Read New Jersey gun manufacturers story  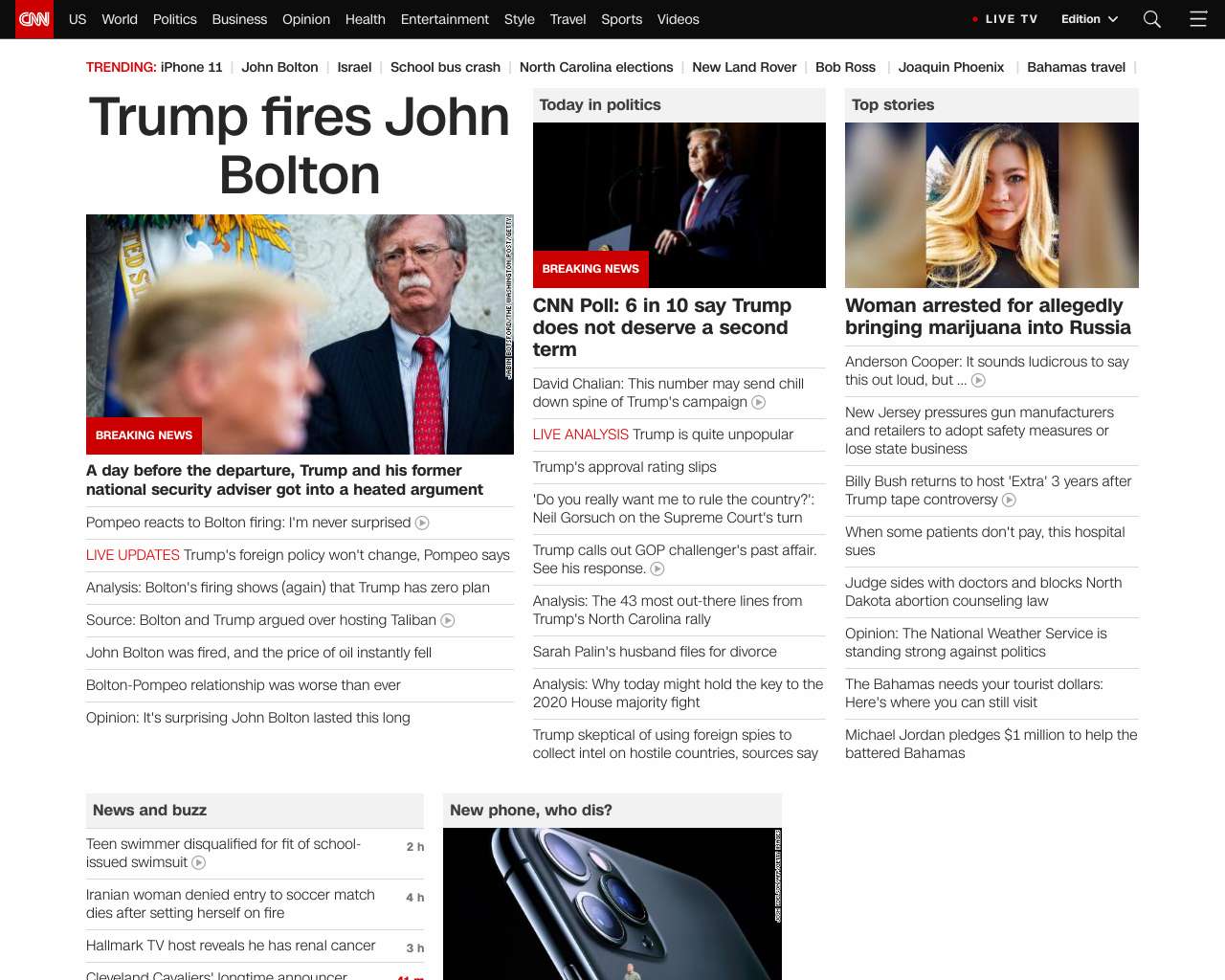point(979,431)
